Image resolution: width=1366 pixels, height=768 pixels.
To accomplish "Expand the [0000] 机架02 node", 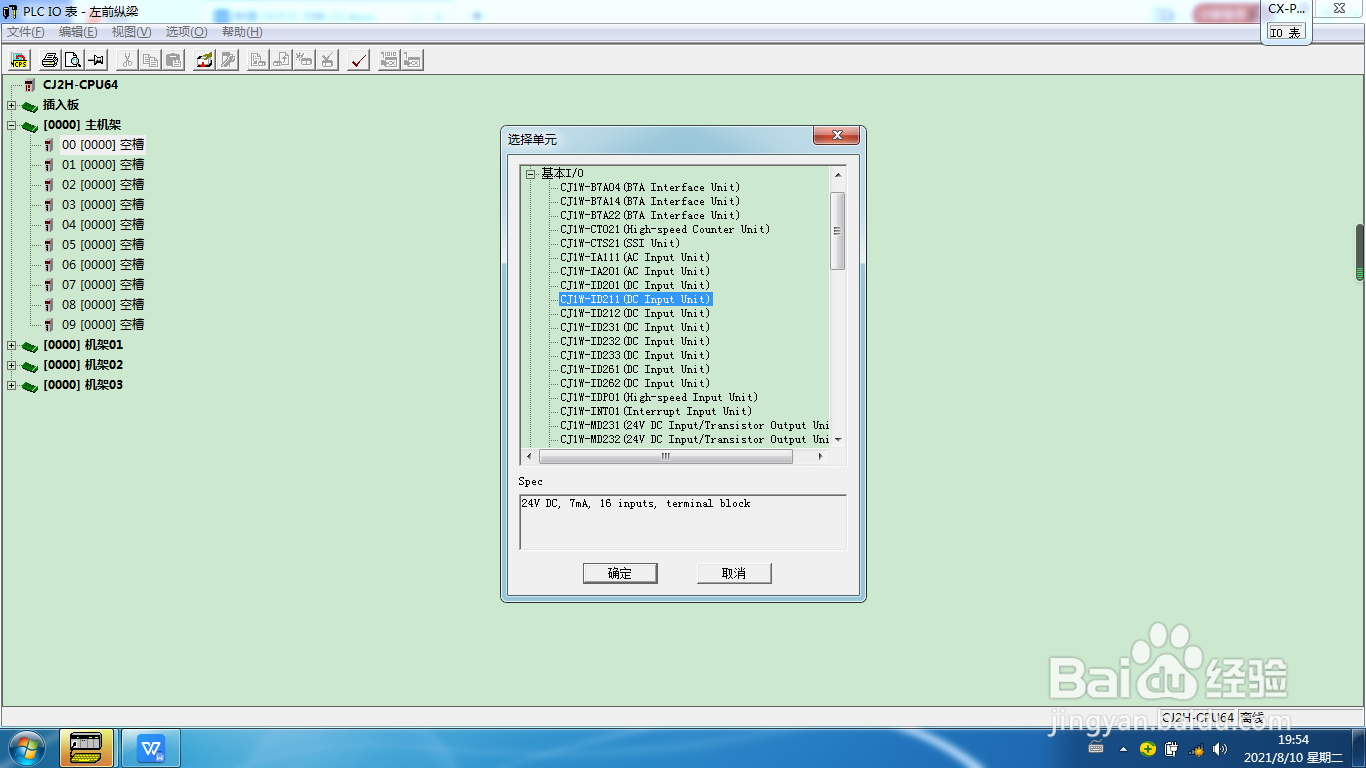I will 12,365.
